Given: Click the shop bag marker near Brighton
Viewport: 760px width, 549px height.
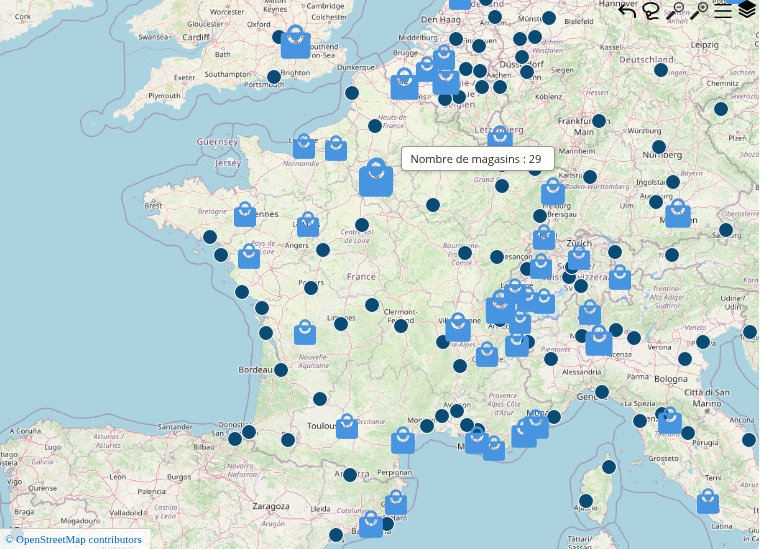Looking at the screenshot, I should pos(295,43).
